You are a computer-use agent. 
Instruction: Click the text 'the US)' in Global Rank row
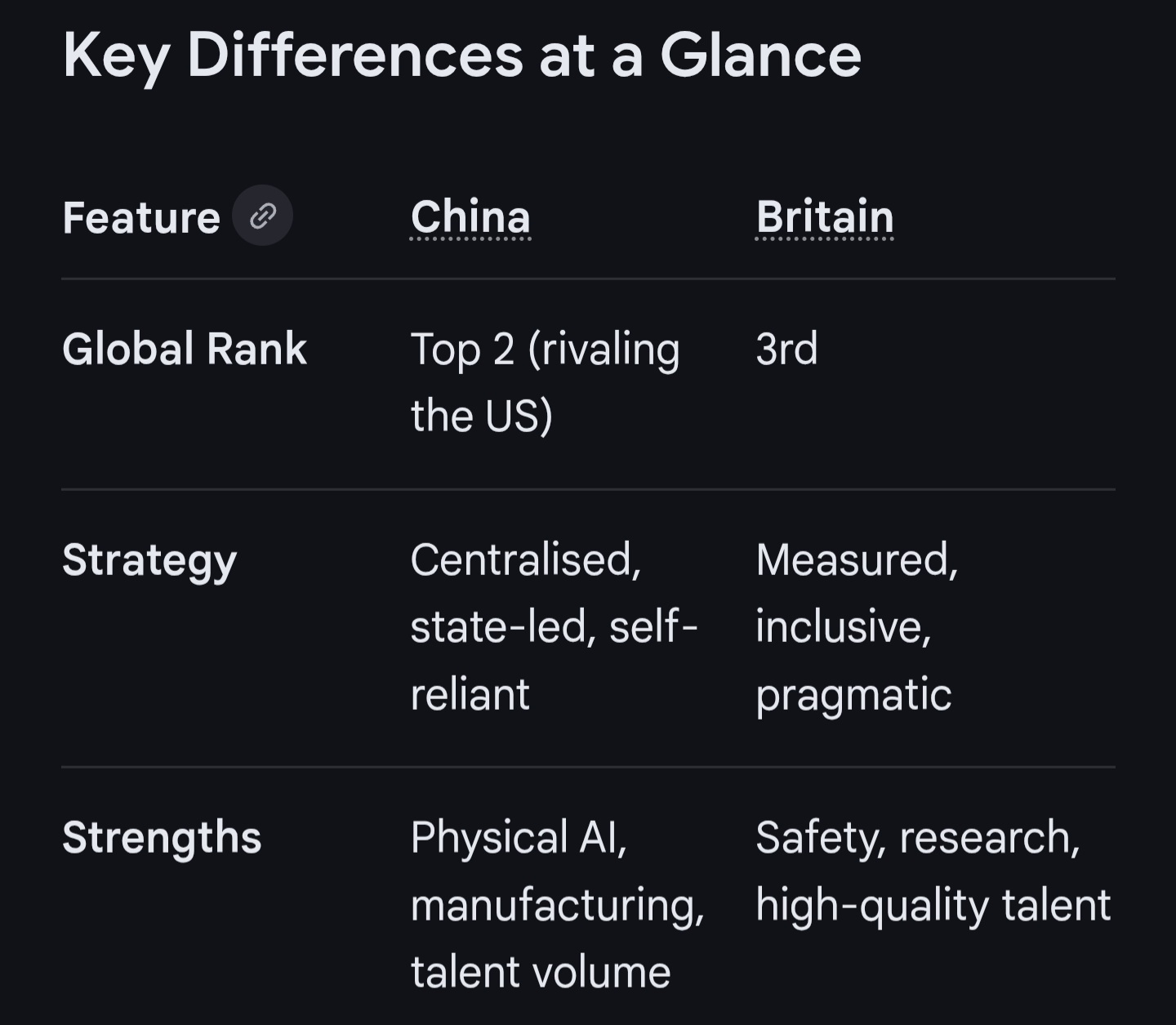(482, 417)
